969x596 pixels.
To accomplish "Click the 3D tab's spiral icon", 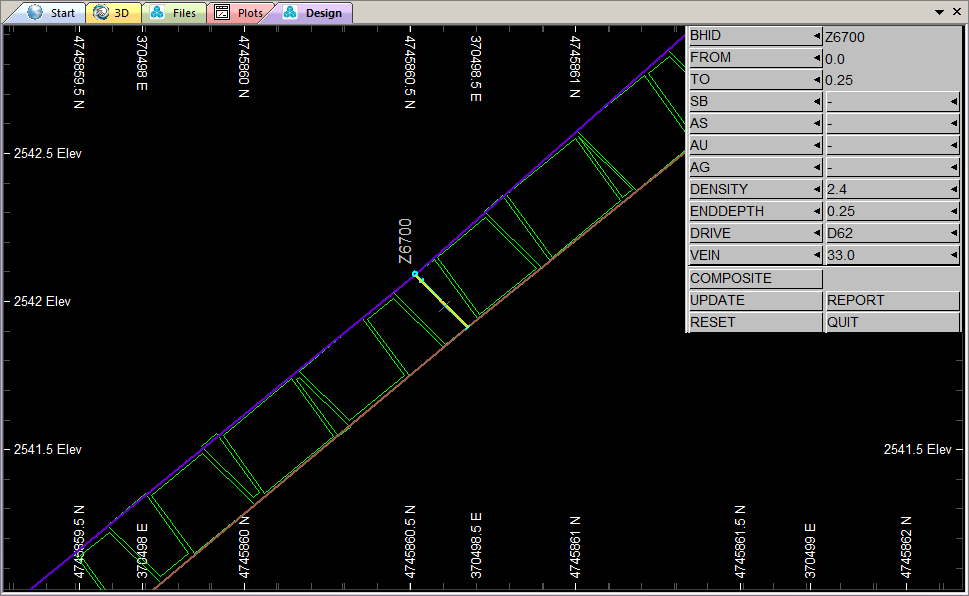I will click(102, 13).
